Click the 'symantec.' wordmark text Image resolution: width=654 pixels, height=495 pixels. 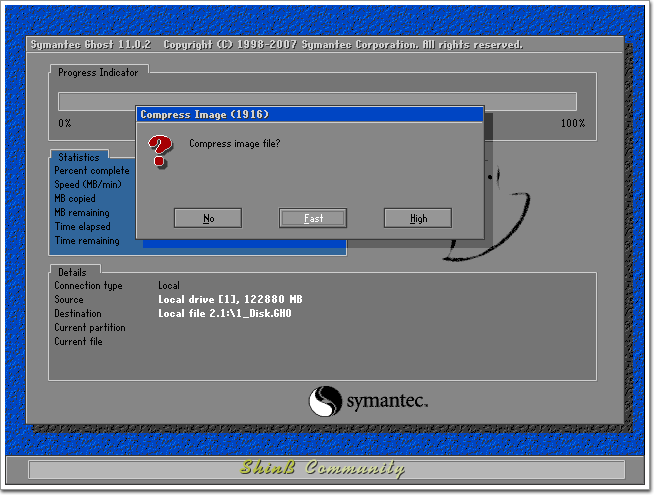387,401
